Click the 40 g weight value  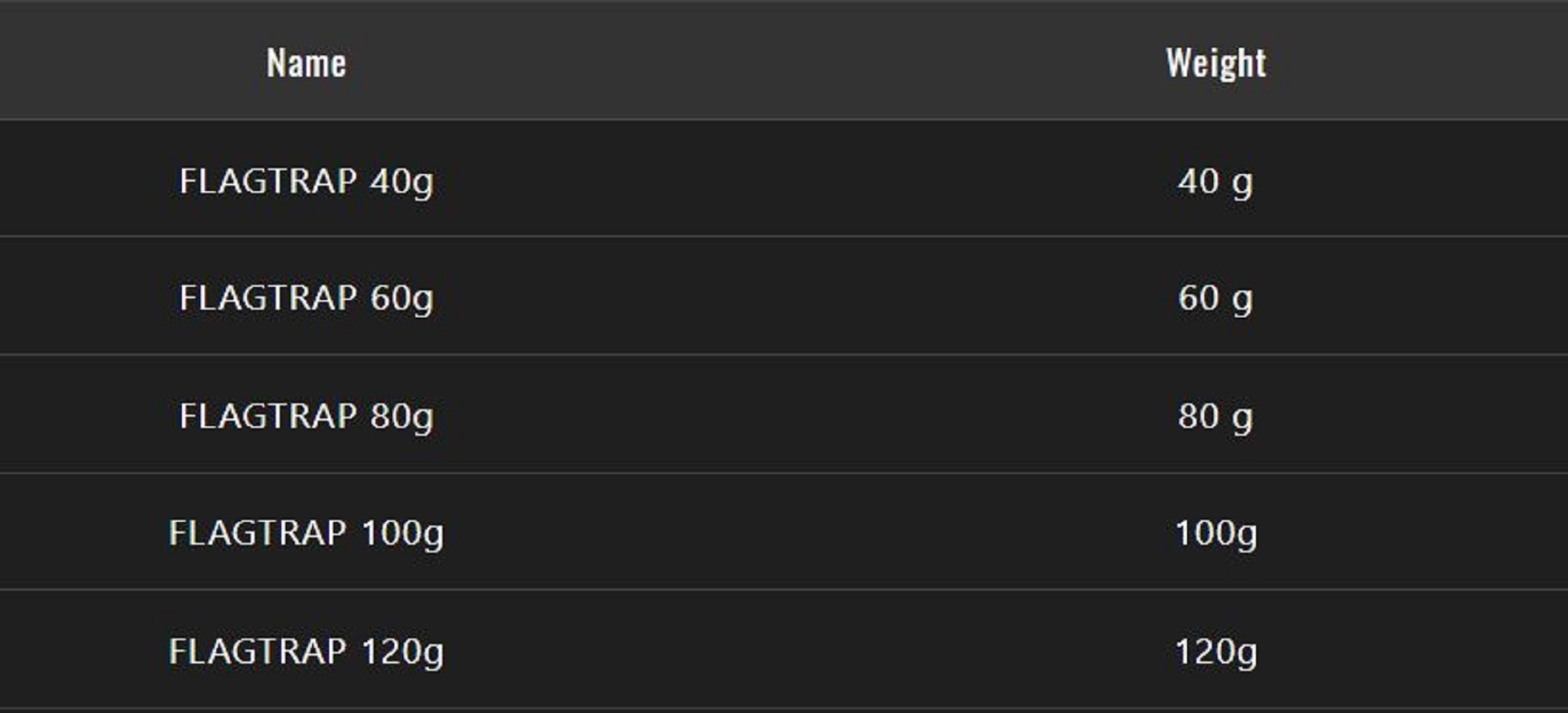point(1215,181)
